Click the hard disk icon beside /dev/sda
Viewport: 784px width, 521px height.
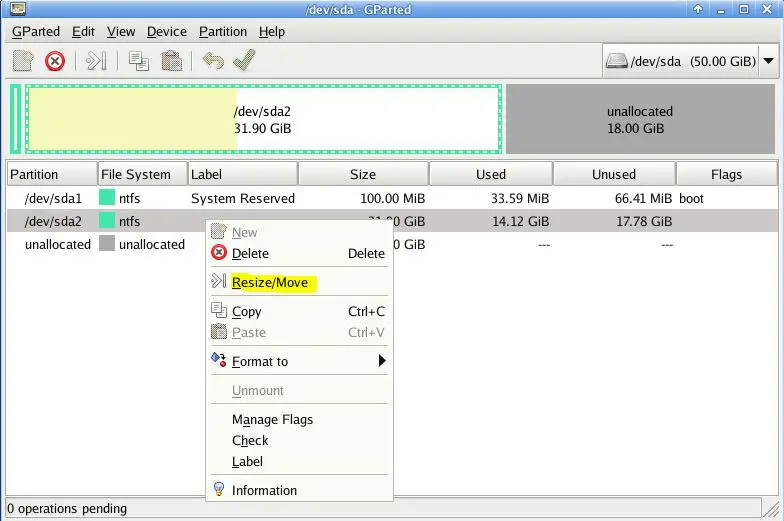pyautogui.click(x=616, y=61)
